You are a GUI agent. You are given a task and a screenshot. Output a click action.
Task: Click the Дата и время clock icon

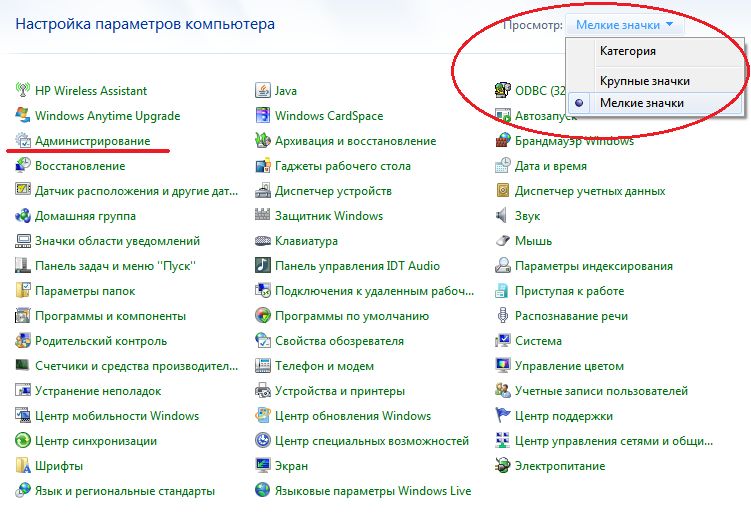point(502,166)
